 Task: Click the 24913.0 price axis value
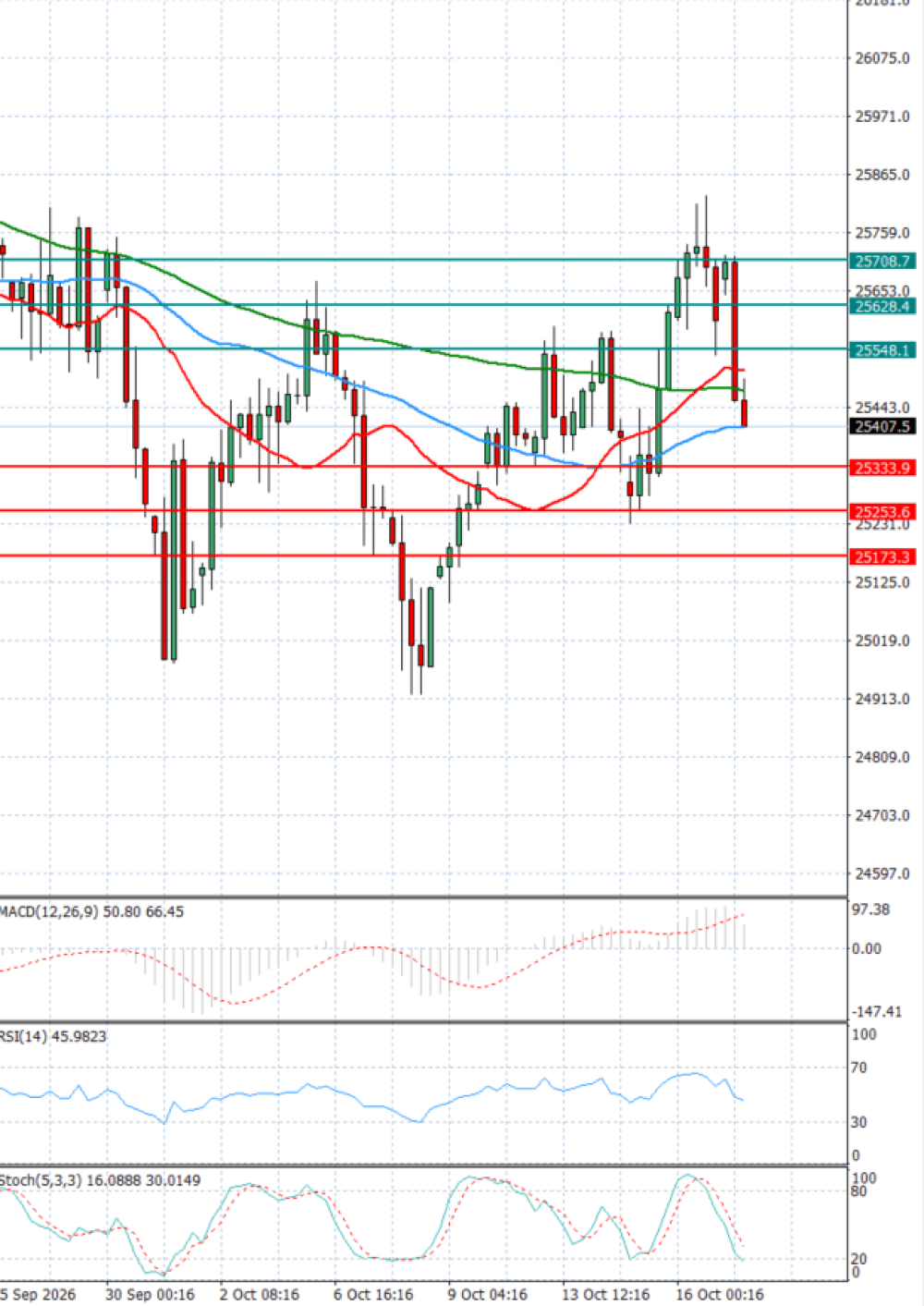[882, 699]
